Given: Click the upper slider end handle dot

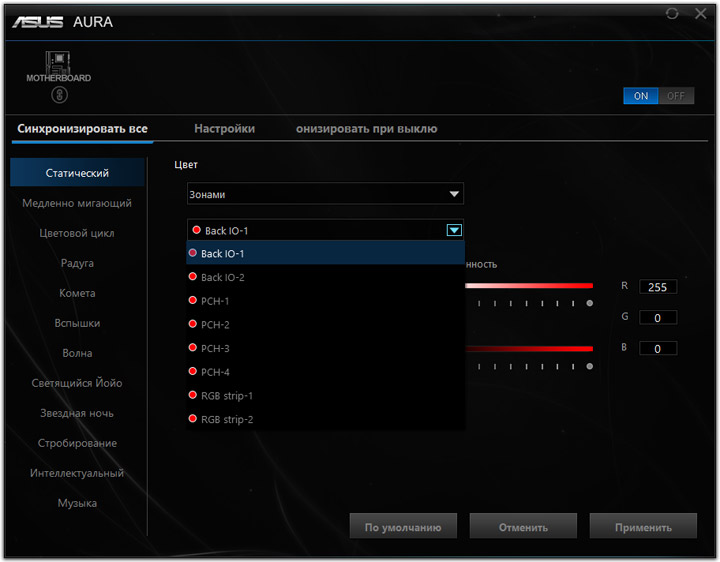Looking at the screenshot, I should coord(590,303).
